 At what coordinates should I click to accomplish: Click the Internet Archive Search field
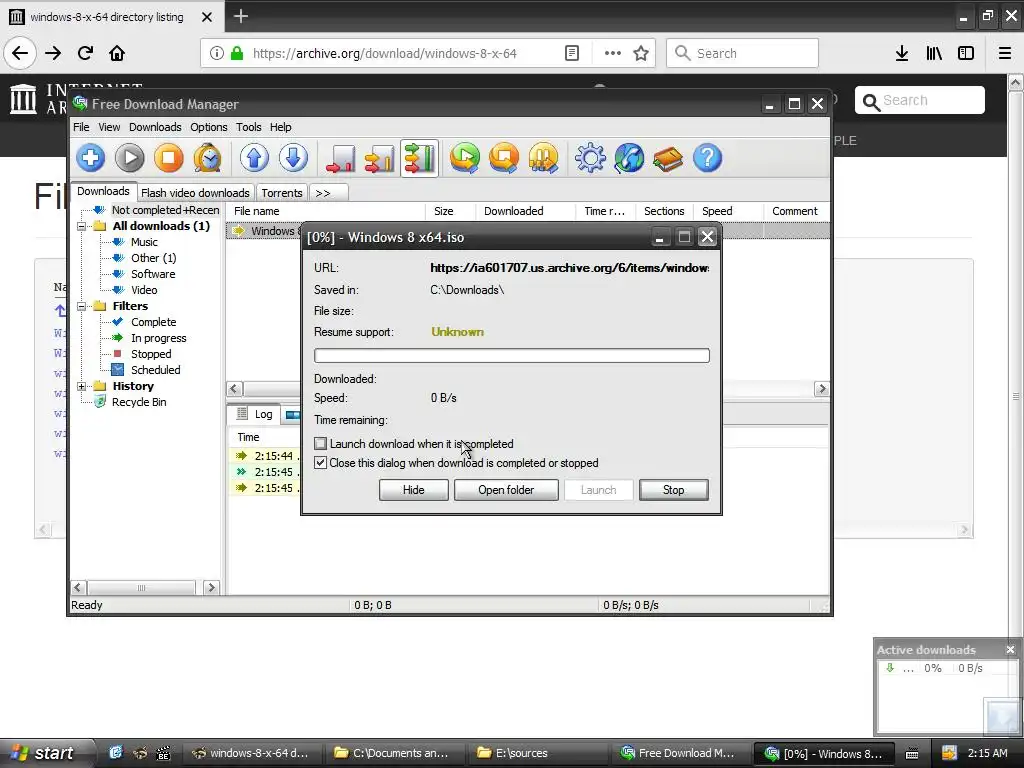point(920,100)
